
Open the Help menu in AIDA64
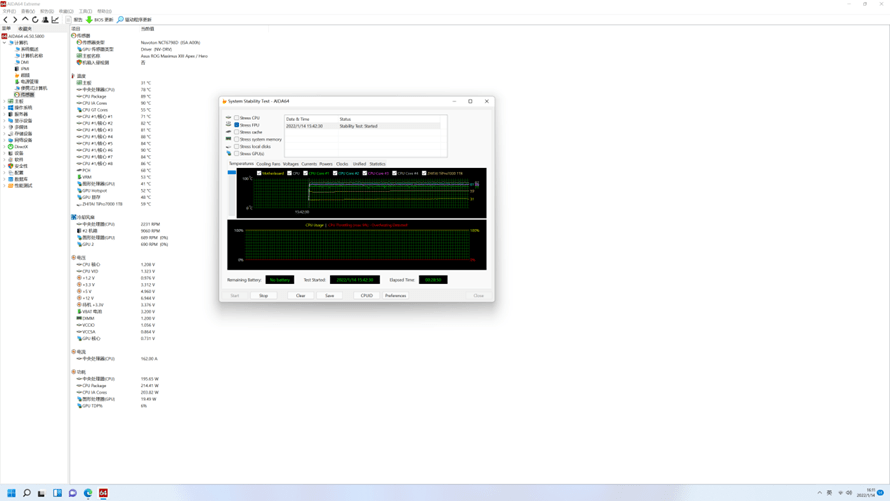pos(104,11)
